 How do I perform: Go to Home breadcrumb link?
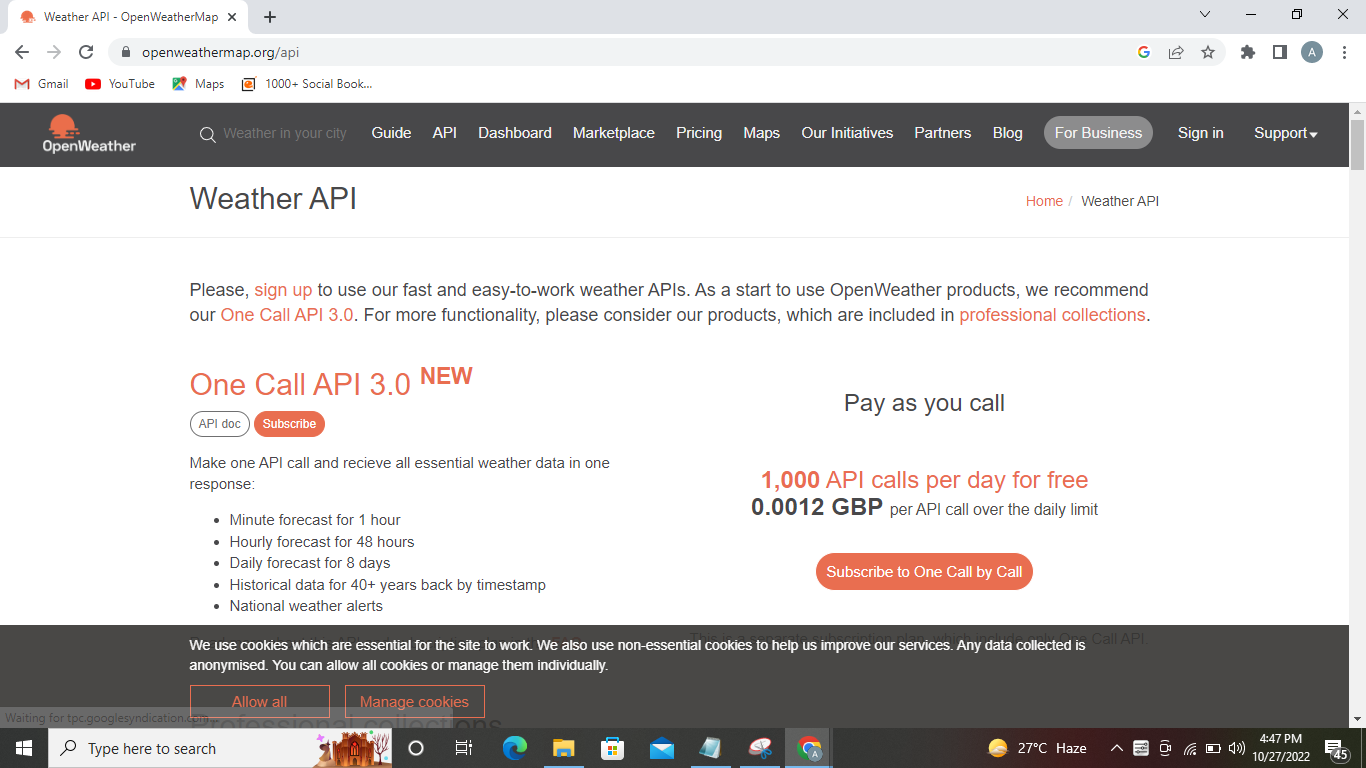(1044, 201)
